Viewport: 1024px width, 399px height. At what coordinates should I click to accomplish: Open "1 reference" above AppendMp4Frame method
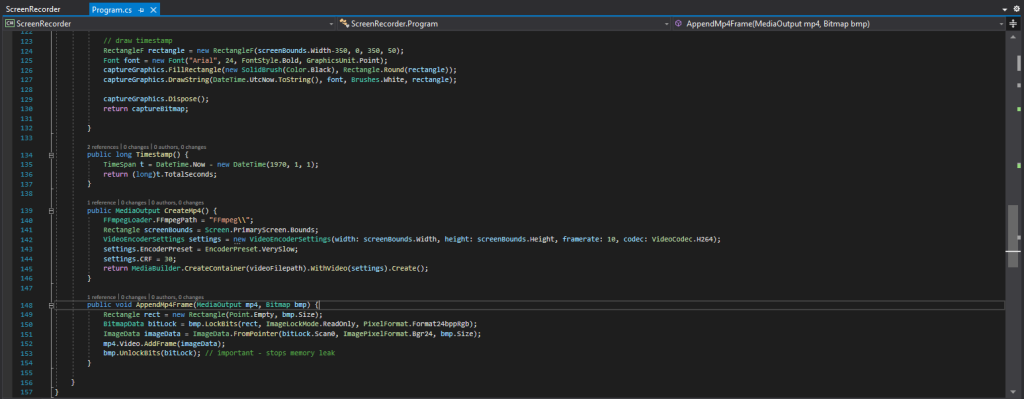[101, 296]
